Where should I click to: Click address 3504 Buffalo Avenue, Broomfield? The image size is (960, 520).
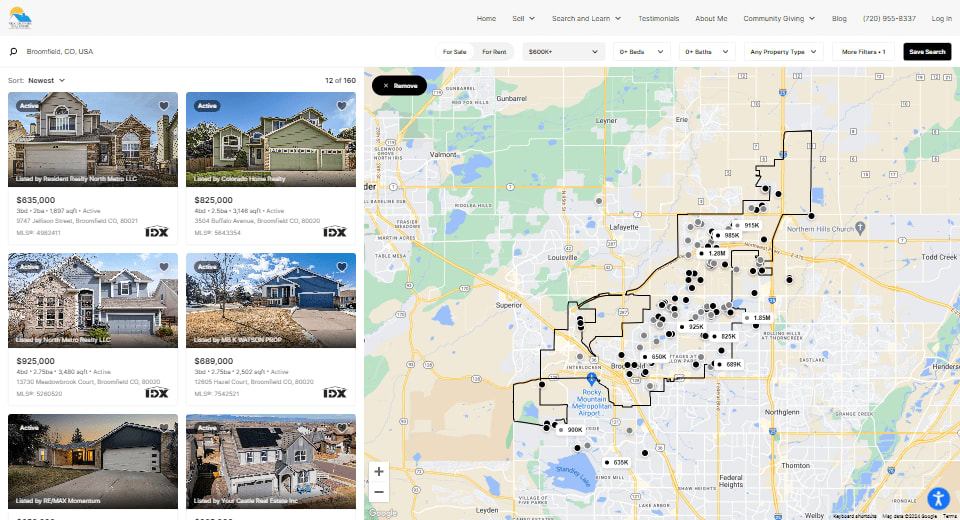[257, 221]
